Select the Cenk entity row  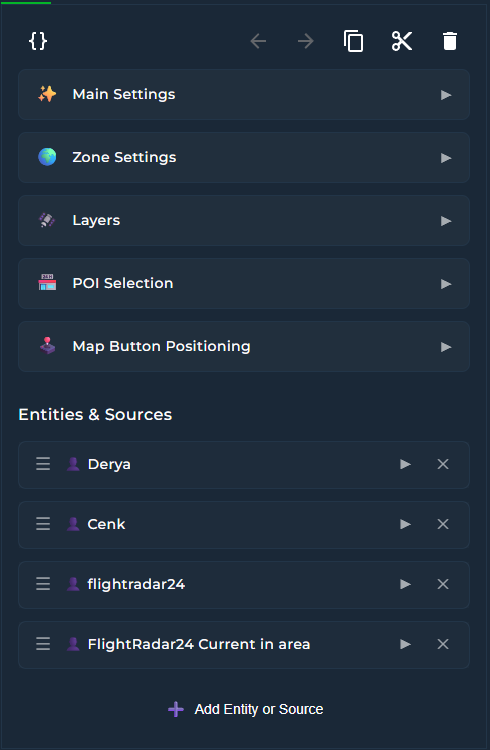coord(244,525)
